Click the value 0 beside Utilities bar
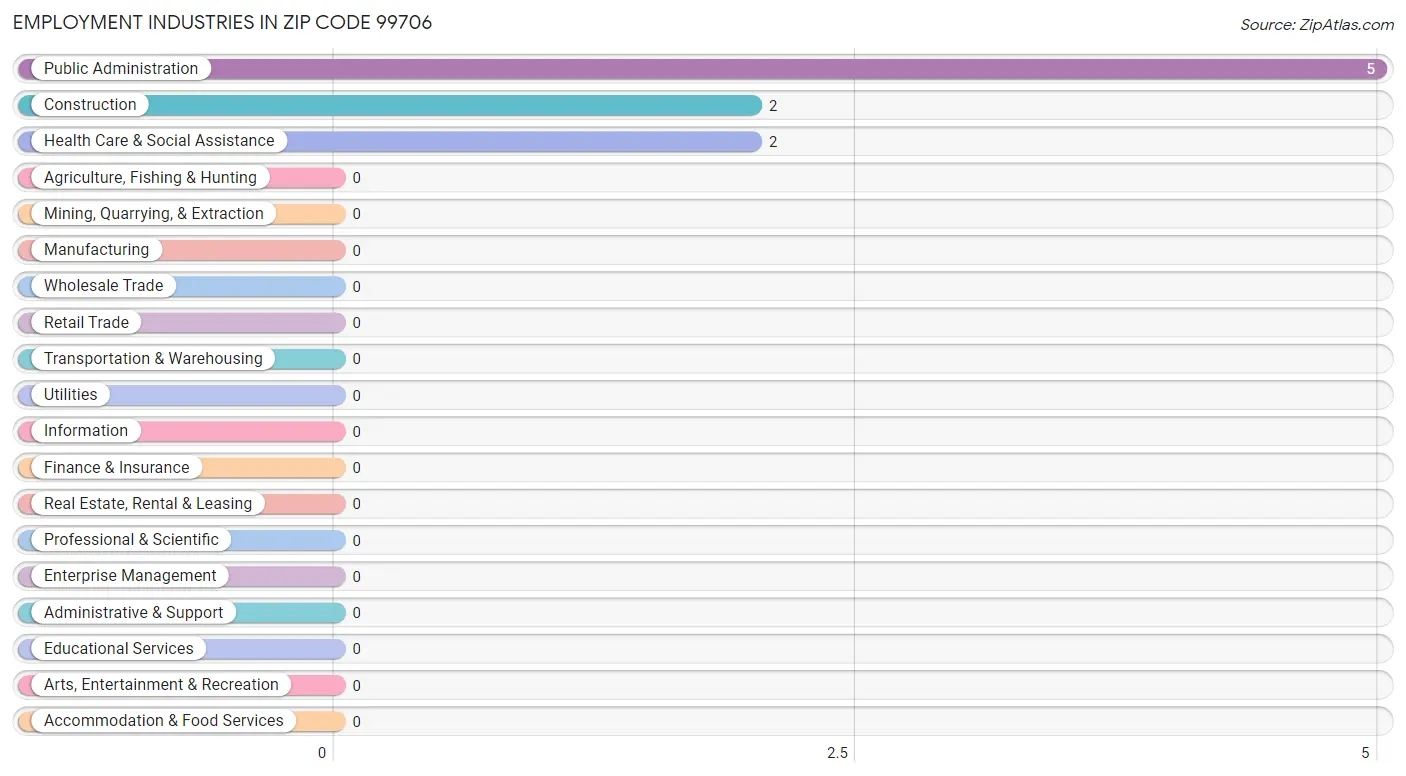 (x=356, y=396)
